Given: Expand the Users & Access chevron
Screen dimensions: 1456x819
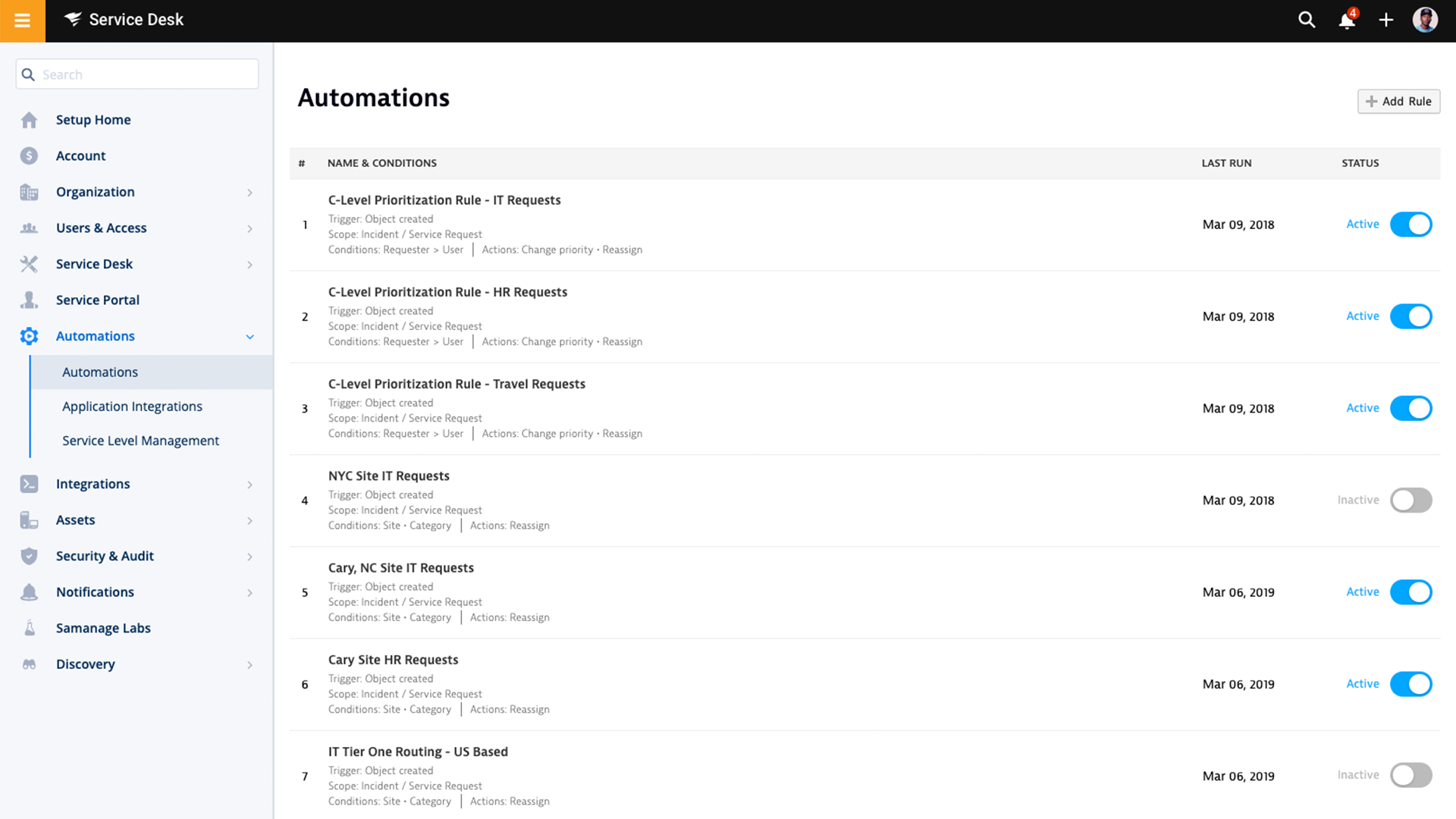Looking at the screenshot, I should pyautogui.click(x=249, y=228).
